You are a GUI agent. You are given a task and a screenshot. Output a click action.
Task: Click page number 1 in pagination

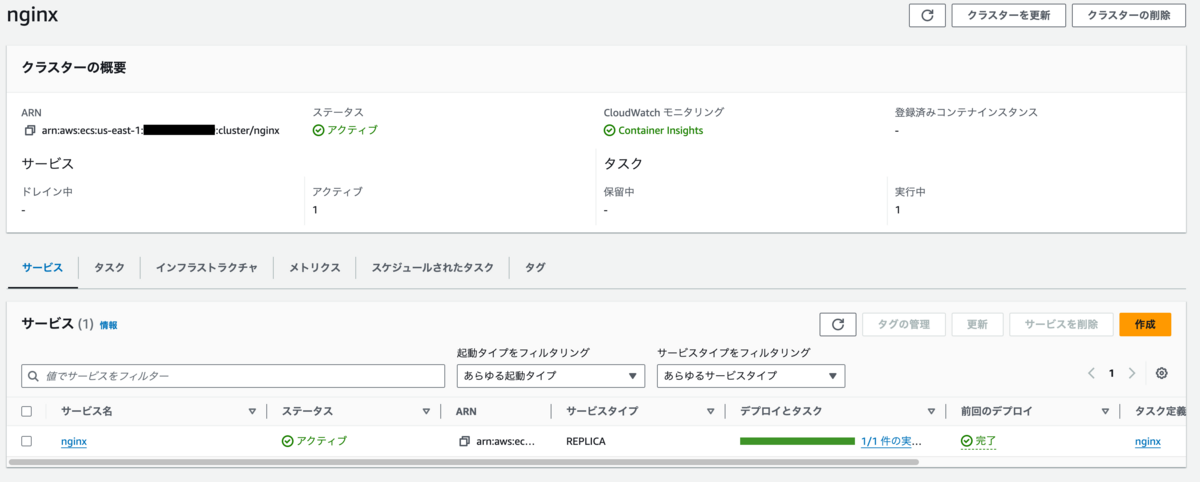[x=1111, y=373]
